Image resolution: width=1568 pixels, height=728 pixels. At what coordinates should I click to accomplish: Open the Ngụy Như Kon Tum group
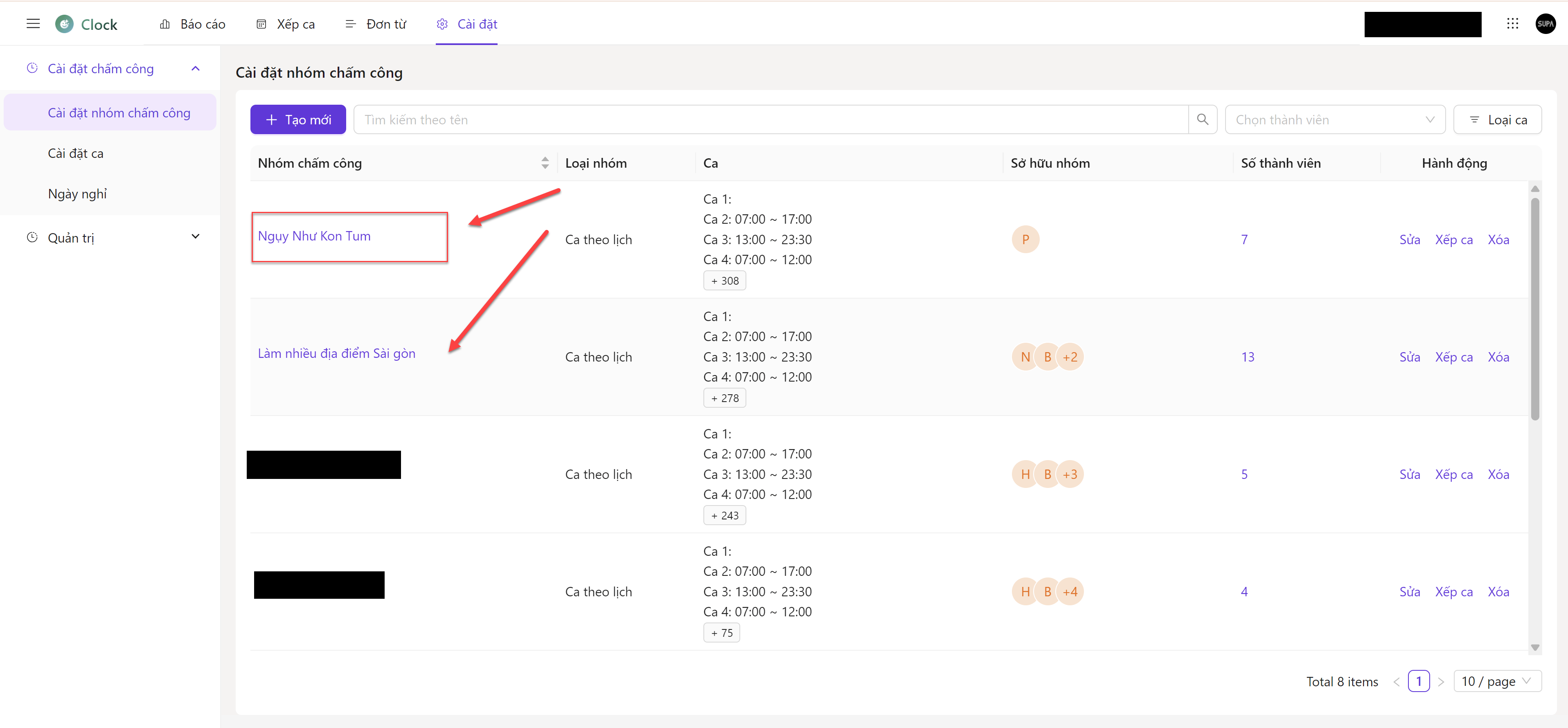pos(314,236)
